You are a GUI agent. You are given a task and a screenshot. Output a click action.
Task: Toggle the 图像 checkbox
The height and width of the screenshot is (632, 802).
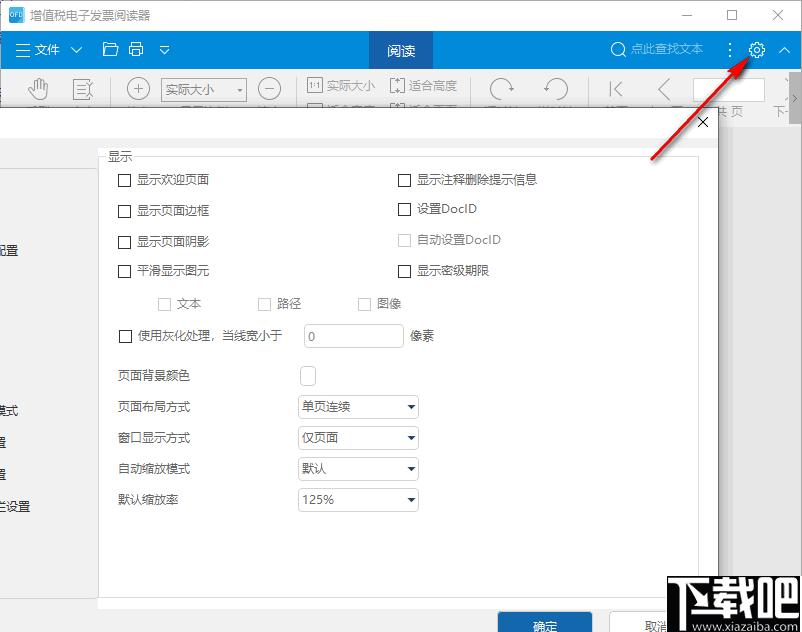coord(364,304)
